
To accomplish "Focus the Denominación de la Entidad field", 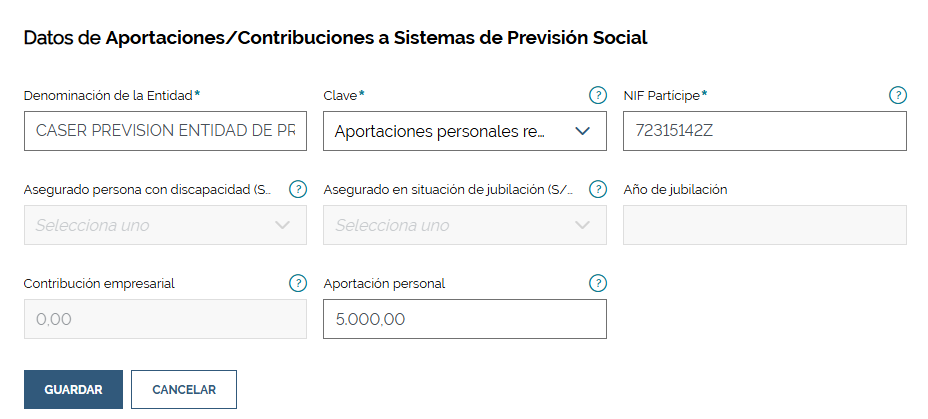I will (x=165, y=131).
